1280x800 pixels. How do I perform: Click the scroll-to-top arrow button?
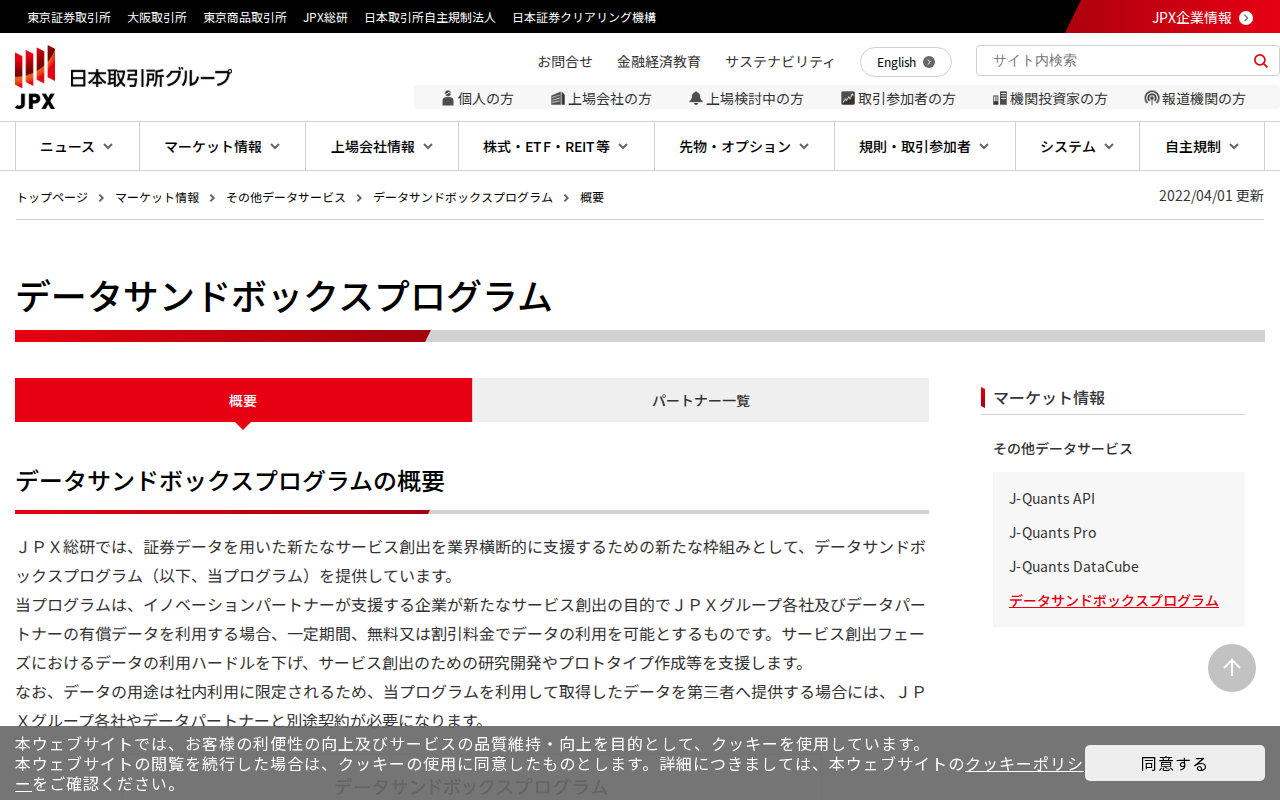click(x=1232, y=668)
